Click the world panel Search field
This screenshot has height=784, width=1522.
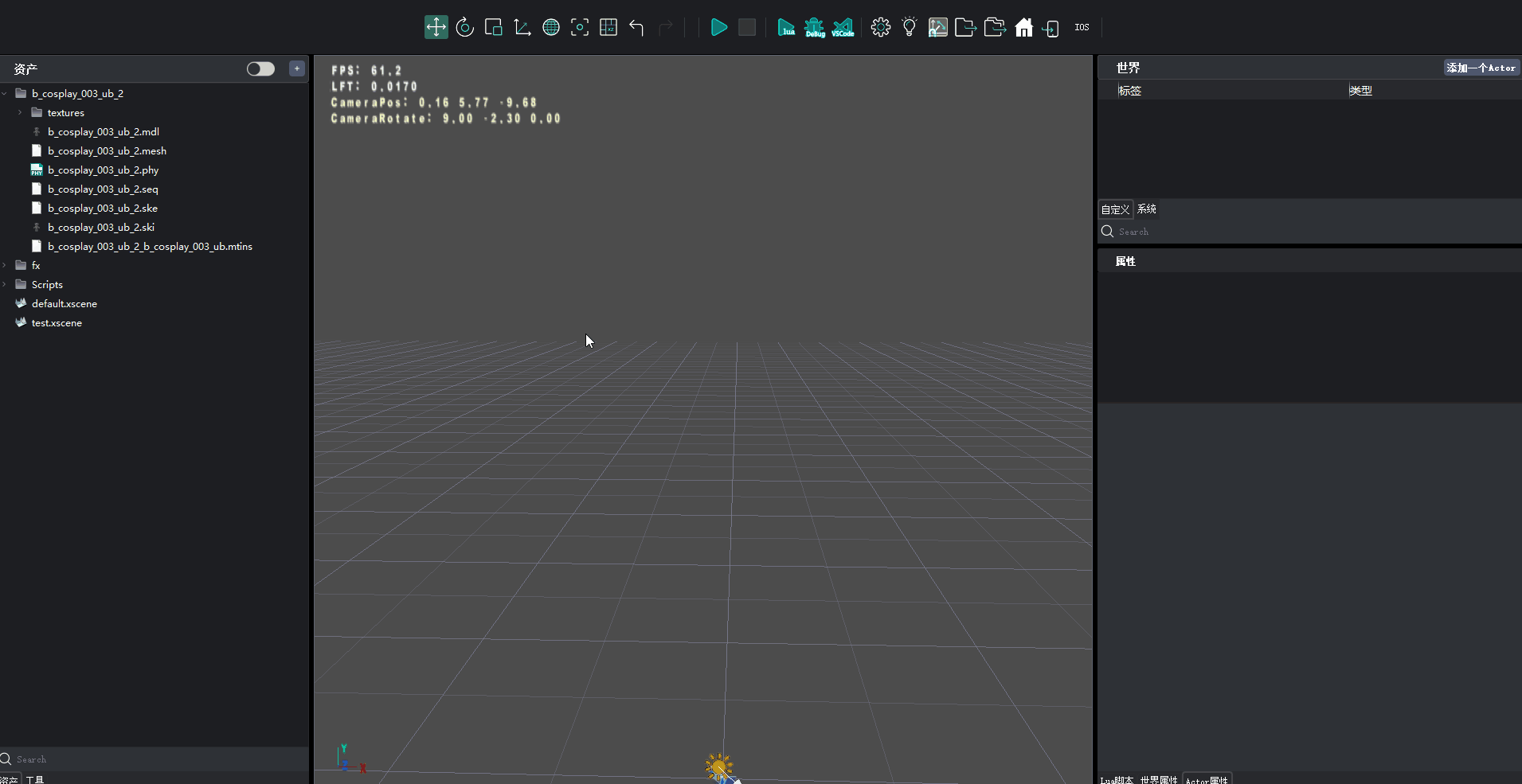point(1306,232)
